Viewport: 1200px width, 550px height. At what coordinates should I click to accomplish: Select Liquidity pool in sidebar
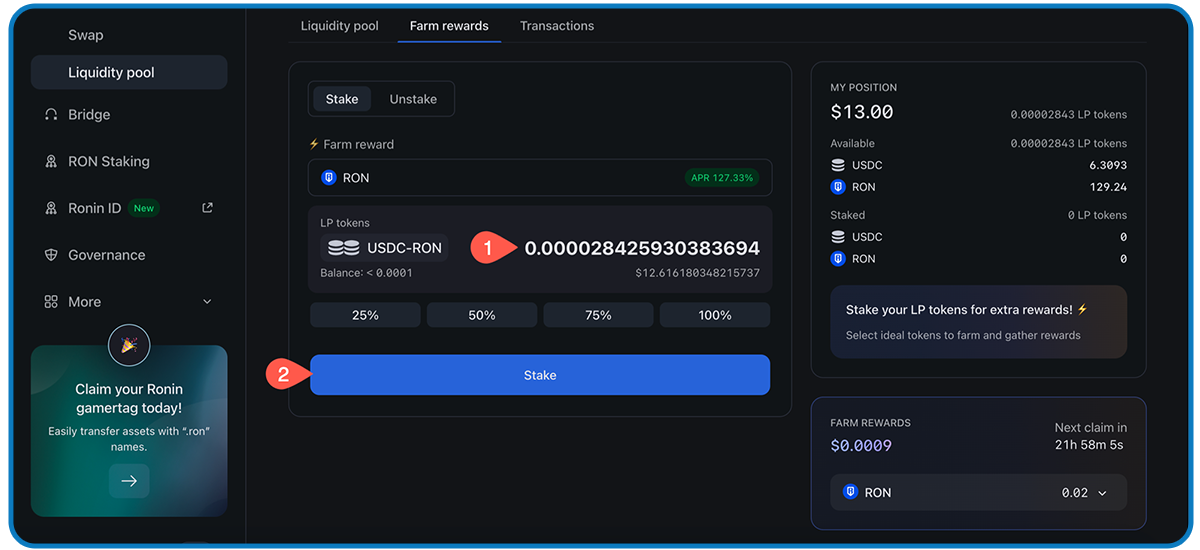pos(129,72)
